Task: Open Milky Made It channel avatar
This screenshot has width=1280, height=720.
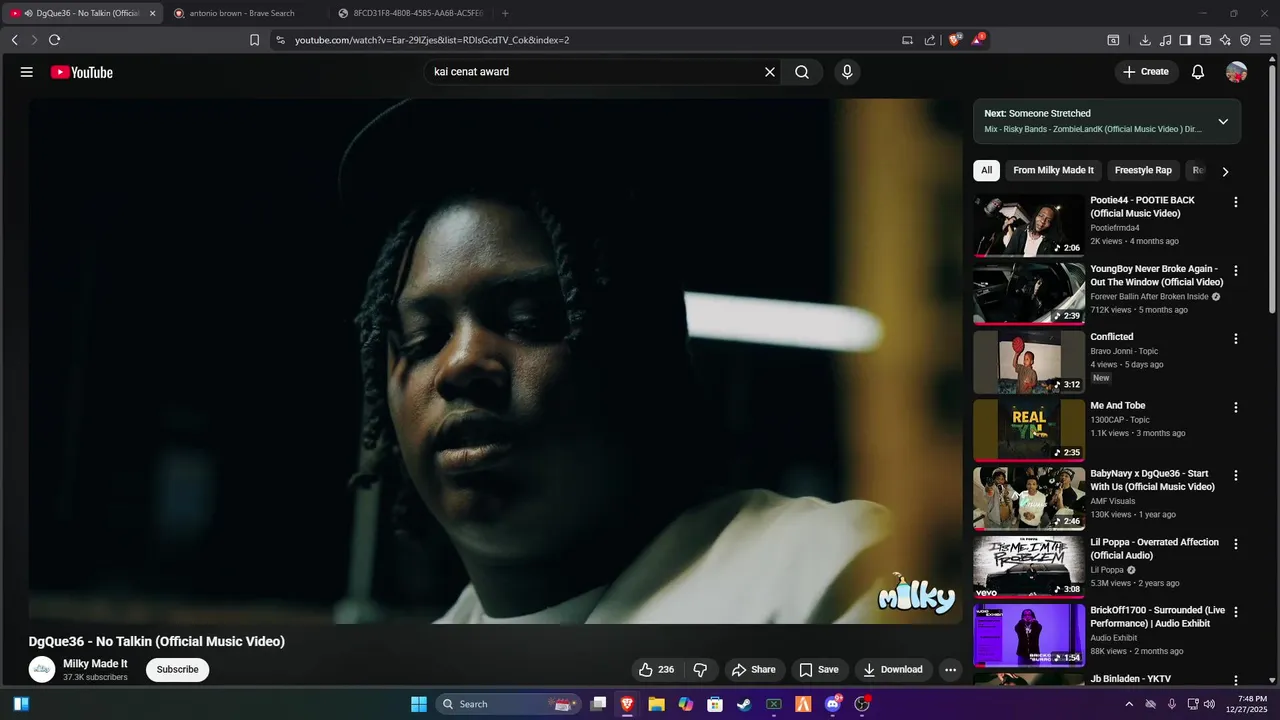Action: click(x=42, y=670)
